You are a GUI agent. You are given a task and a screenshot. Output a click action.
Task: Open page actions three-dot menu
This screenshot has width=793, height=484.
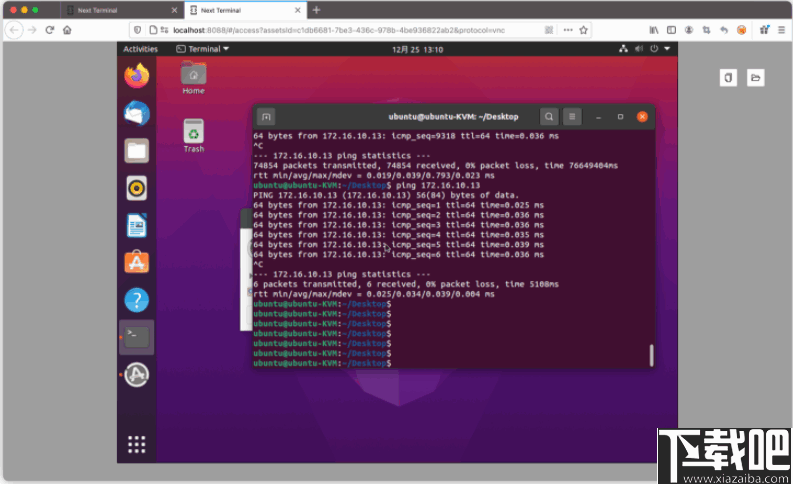568,30
